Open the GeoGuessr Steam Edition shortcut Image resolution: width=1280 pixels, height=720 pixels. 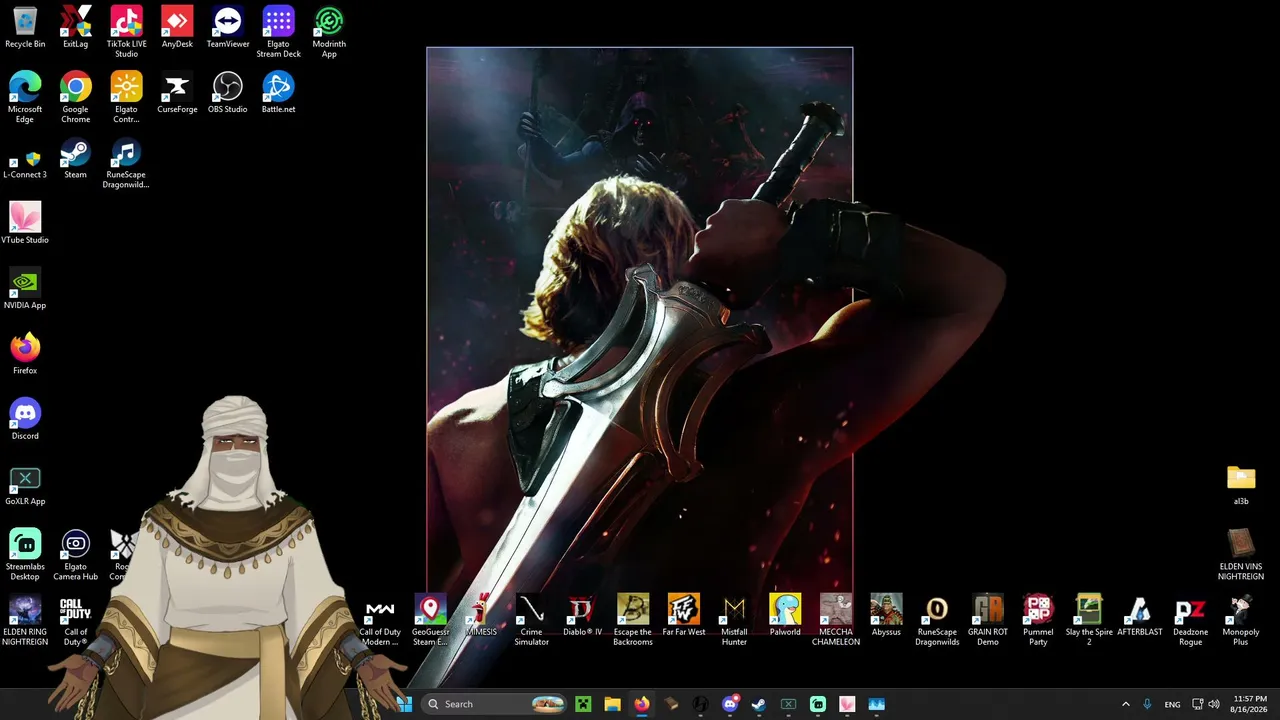click(x=430, y=620)
